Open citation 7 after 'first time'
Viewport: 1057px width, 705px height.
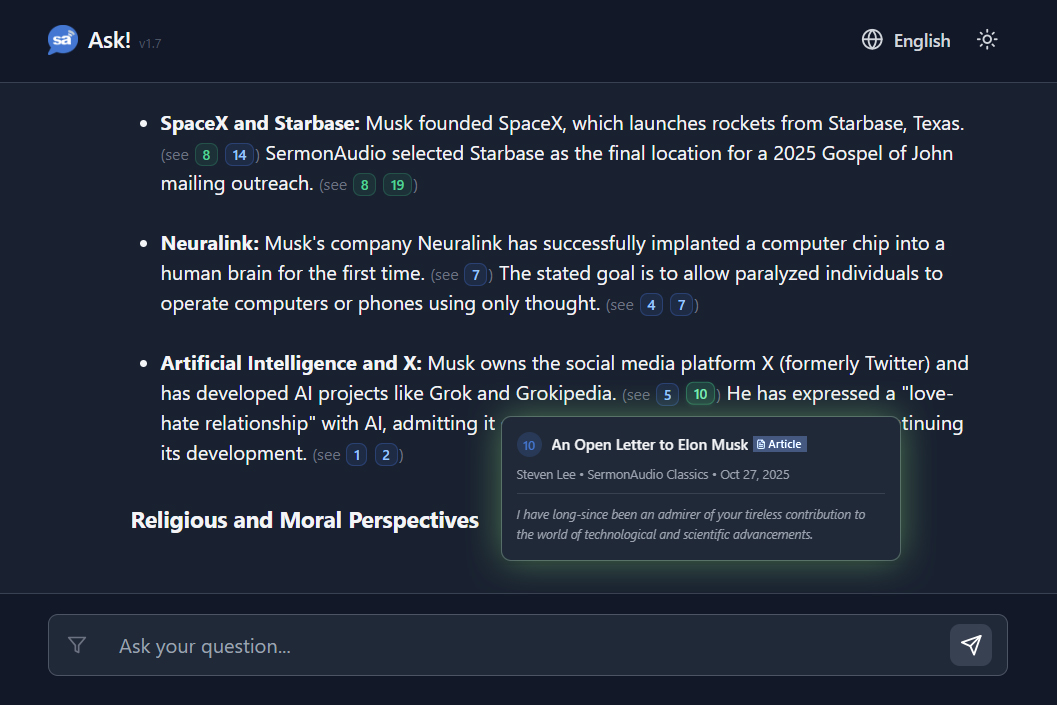tap(476, 275)
